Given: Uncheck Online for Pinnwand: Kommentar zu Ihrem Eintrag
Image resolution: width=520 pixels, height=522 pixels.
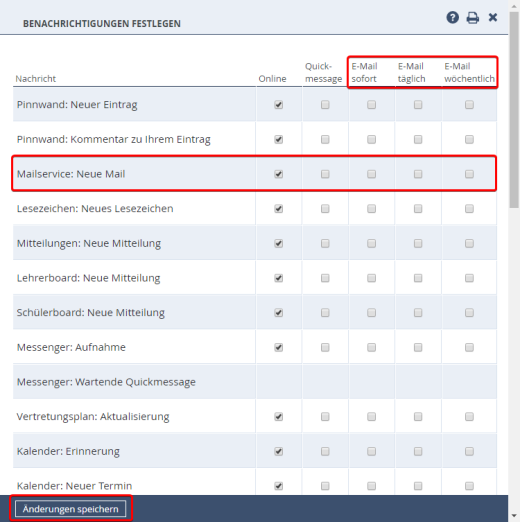Looking at the screenshot, I should pyautogui.click(x=279, y=139).
